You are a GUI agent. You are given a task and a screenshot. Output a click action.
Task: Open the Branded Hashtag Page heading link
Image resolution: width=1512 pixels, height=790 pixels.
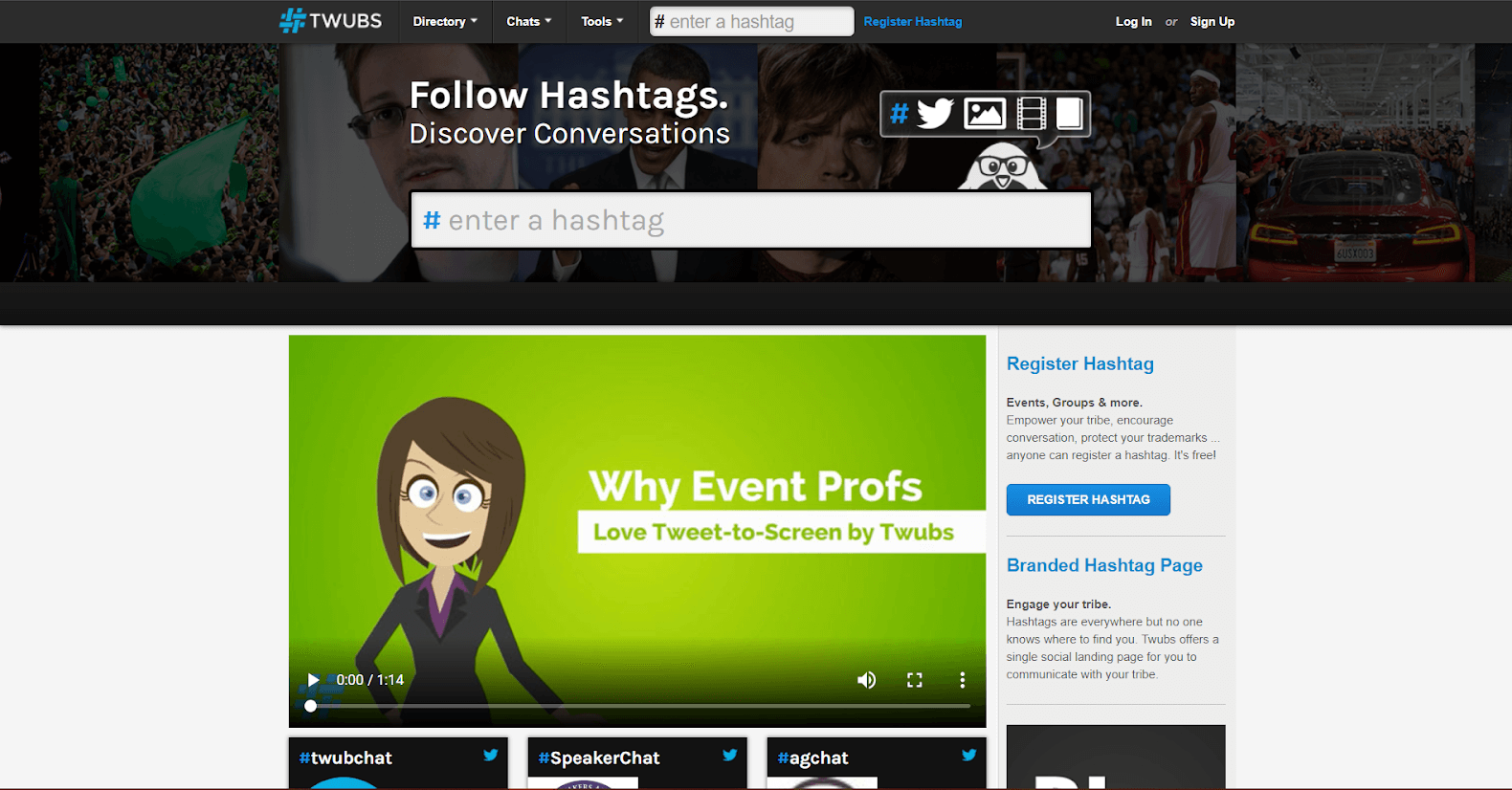[1104, 565]
